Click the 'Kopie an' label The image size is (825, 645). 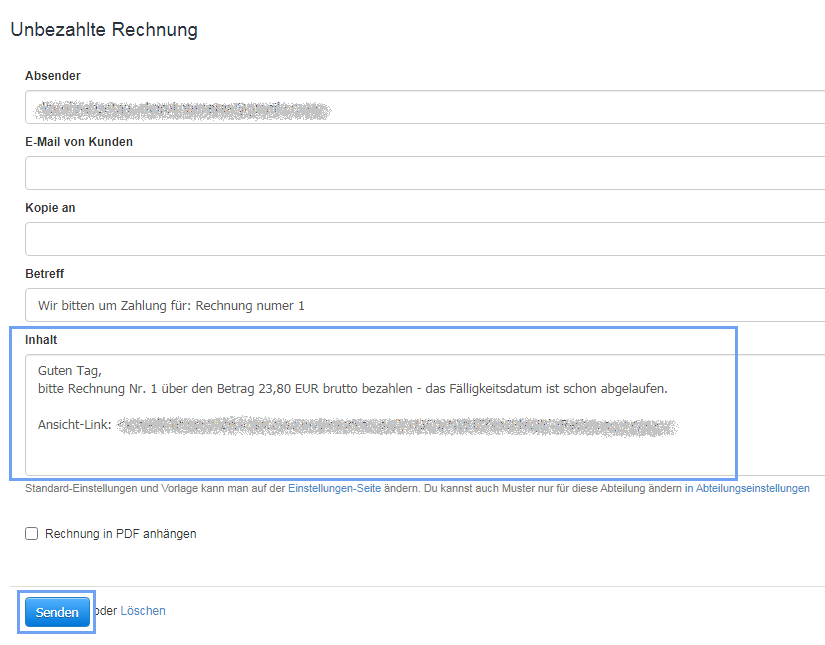point(50,208)
